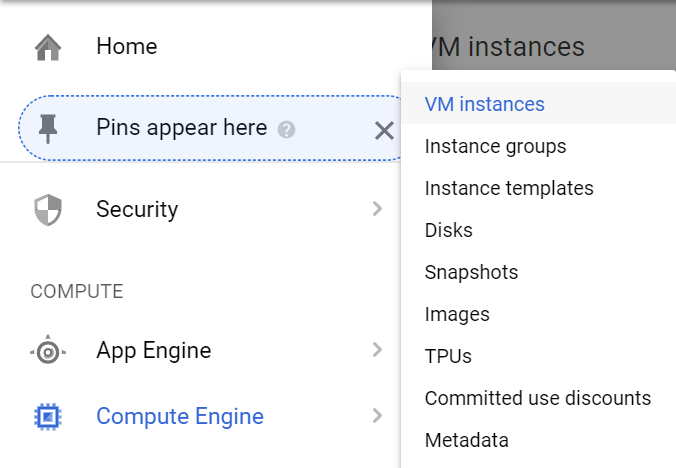
Task: Go to Disks in Compute Engine menu
Action: pyautogui.click(x=449, y=230)
